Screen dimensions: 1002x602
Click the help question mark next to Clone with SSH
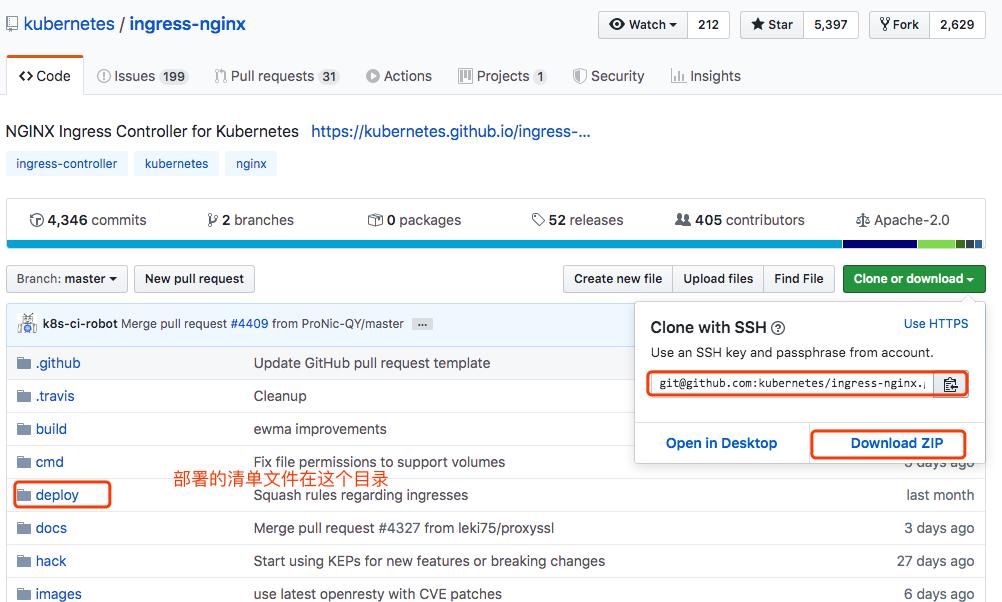778,328
